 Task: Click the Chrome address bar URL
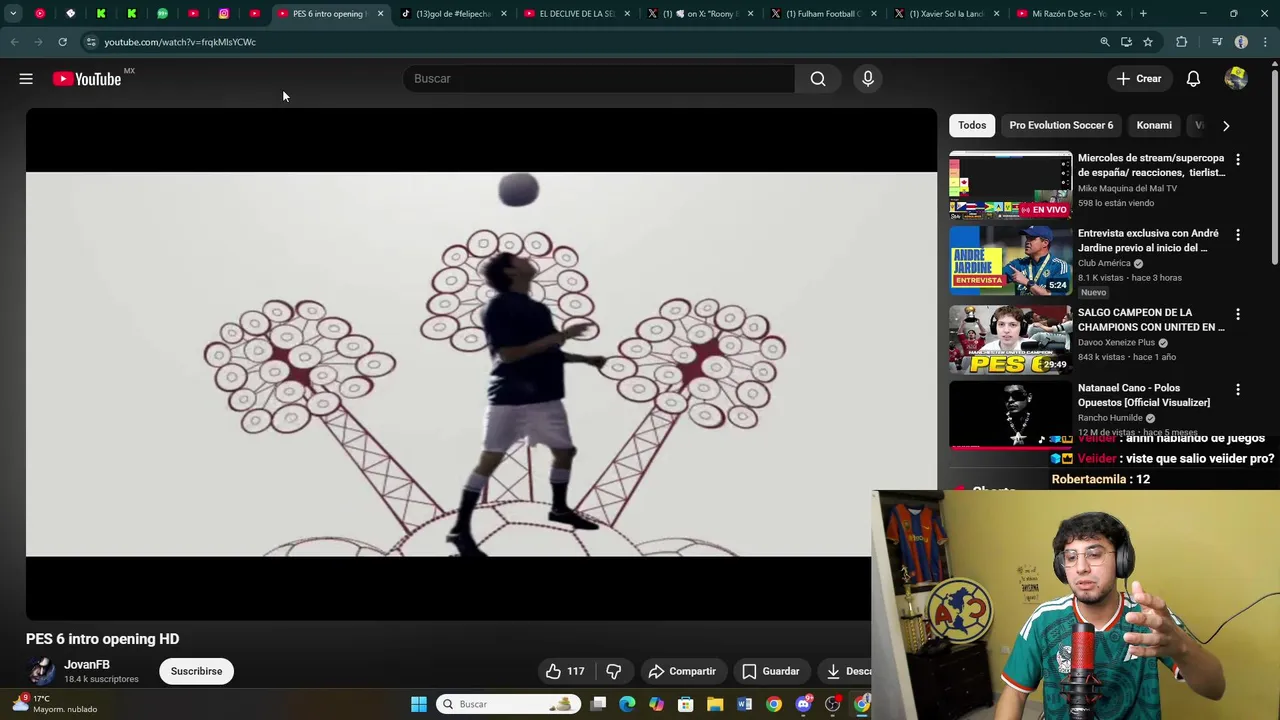click(180, 42)
